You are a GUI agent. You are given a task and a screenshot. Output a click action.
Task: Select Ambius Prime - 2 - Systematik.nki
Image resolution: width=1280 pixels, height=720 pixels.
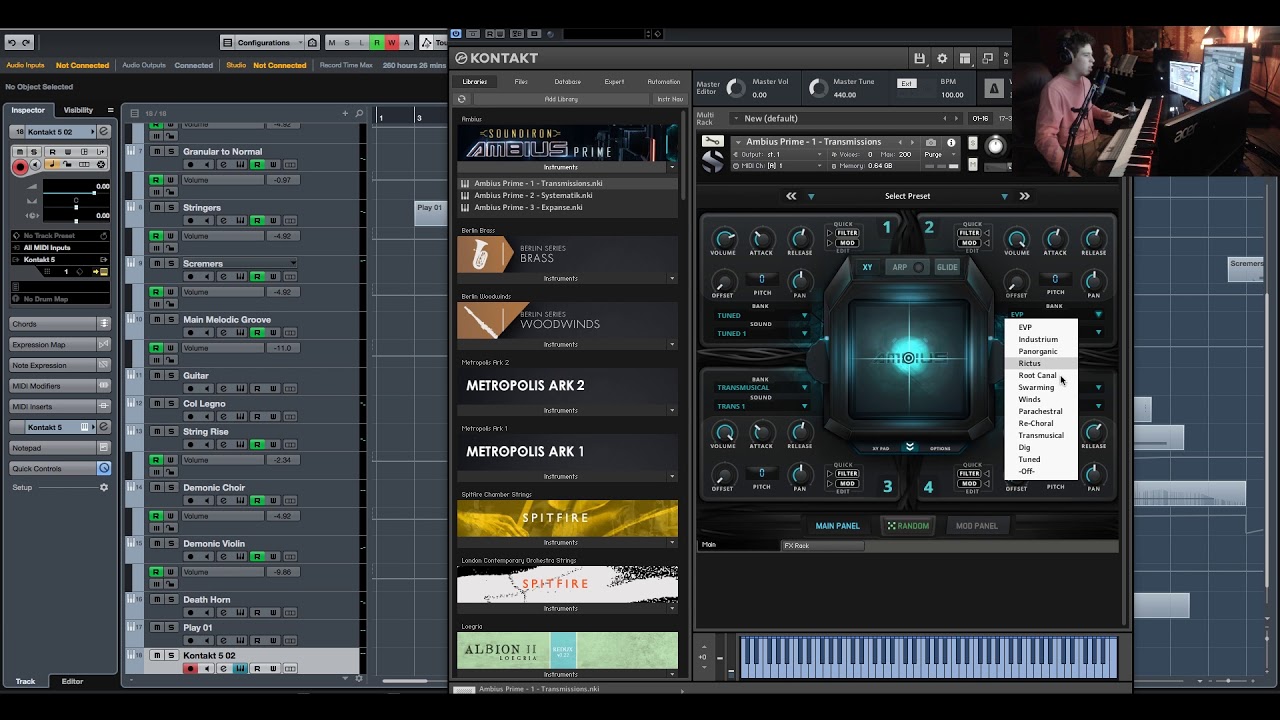pyautogui.click(x=533, y=195)
